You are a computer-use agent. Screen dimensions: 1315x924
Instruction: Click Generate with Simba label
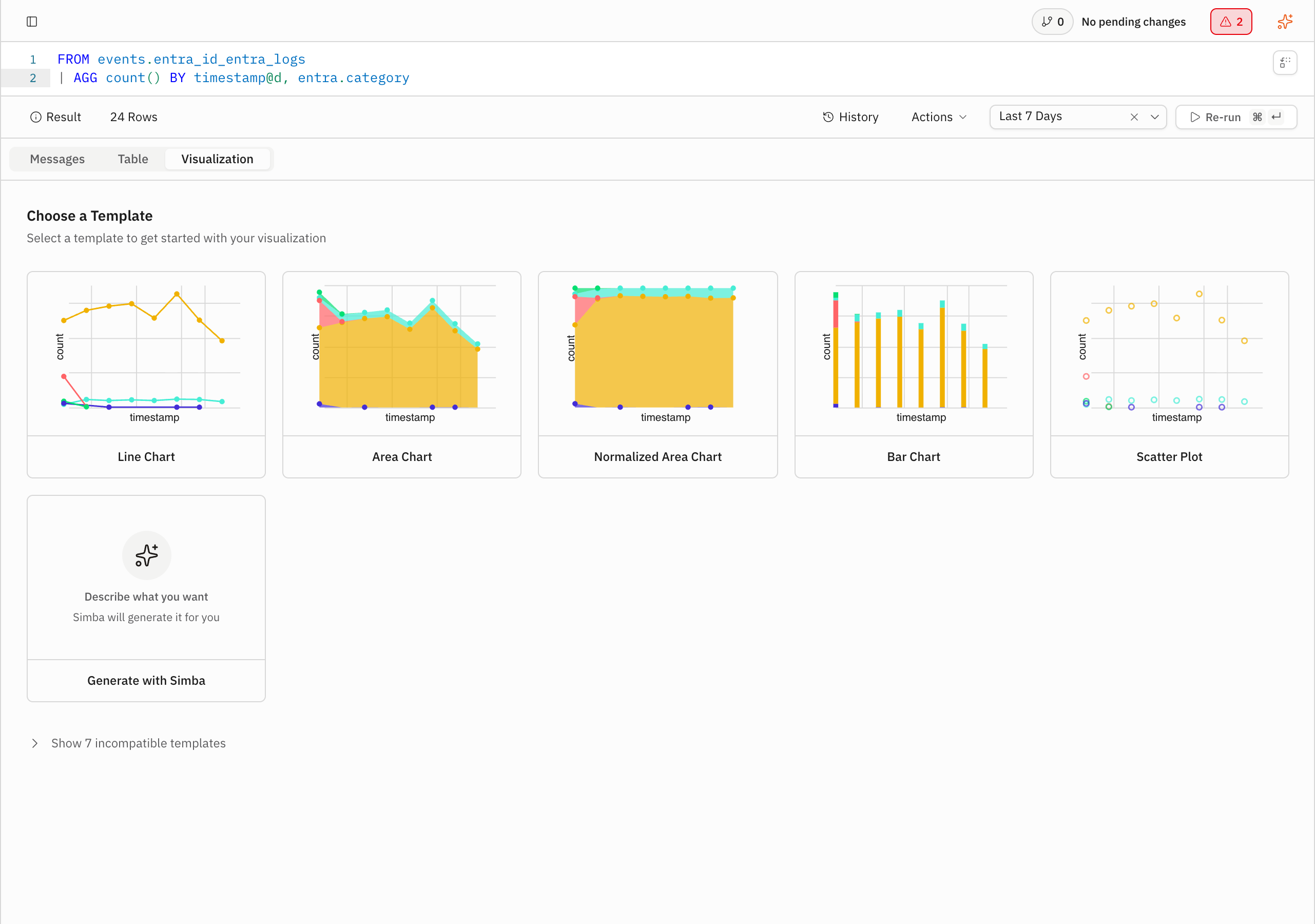pyautogui.click(x=146, y=680)
